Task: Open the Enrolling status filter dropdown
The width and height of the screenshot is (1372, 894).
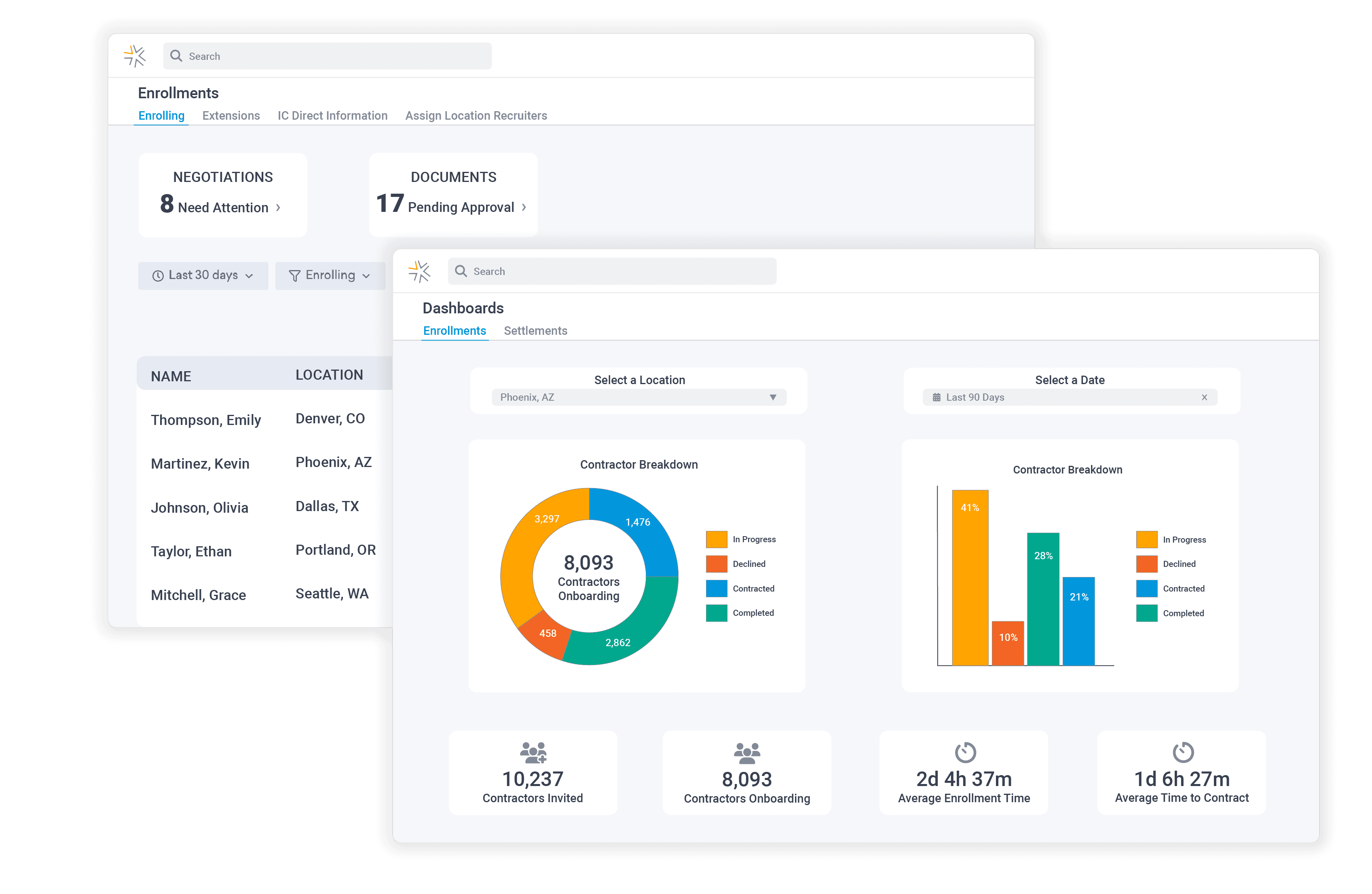Action: (330, 275)
